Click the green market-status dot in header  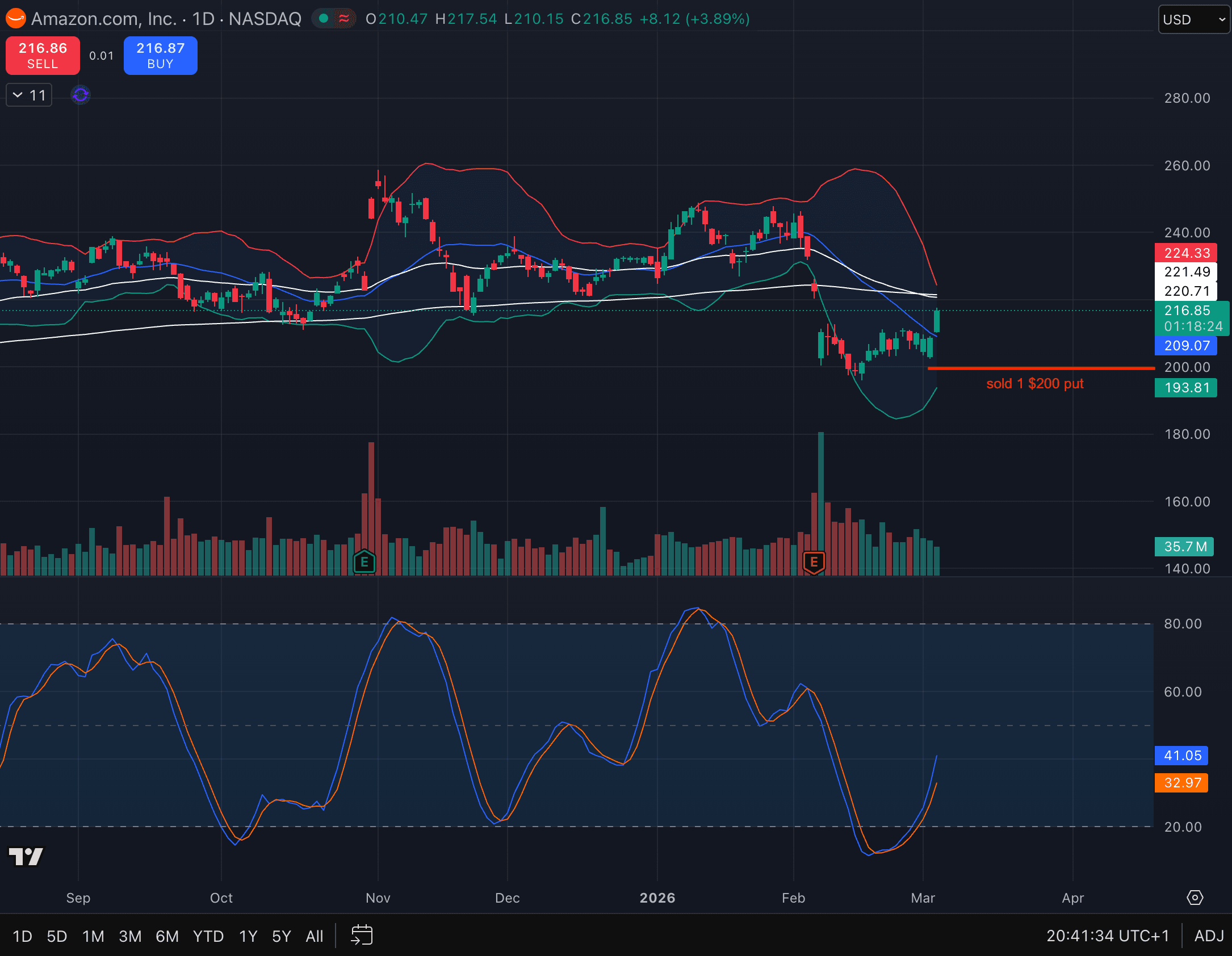pos(324,18)
